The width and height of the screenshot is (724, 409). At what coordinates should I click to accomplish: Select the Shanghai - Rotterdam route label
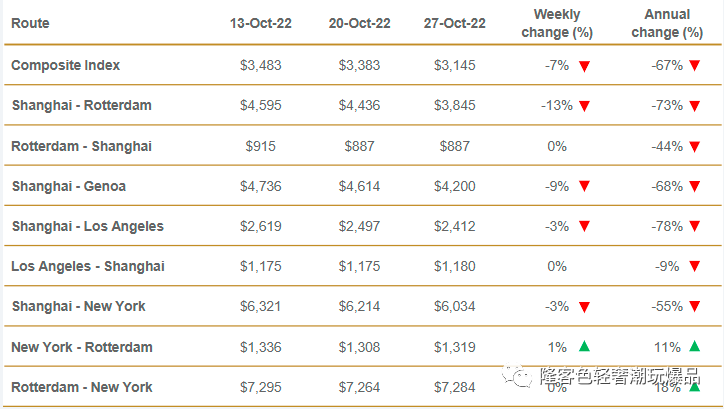(82, 105)
